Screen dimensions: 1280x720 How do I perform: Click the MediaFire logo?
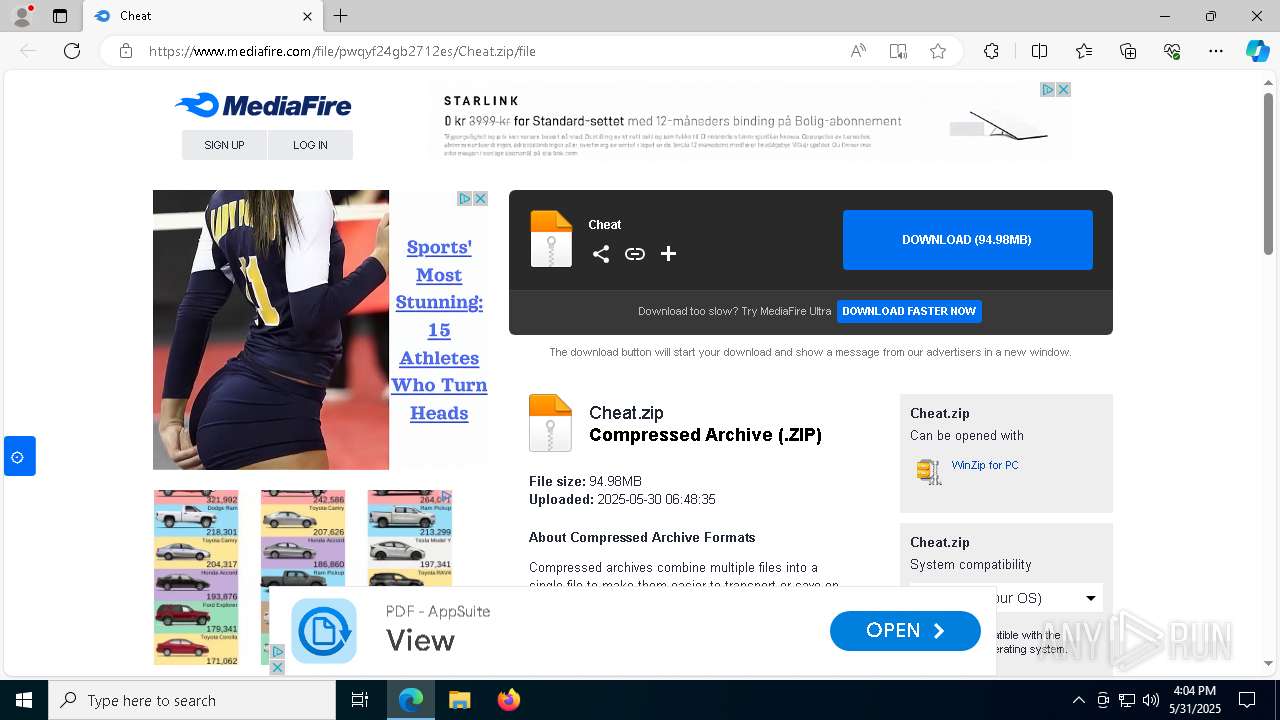tap(263, 105)
